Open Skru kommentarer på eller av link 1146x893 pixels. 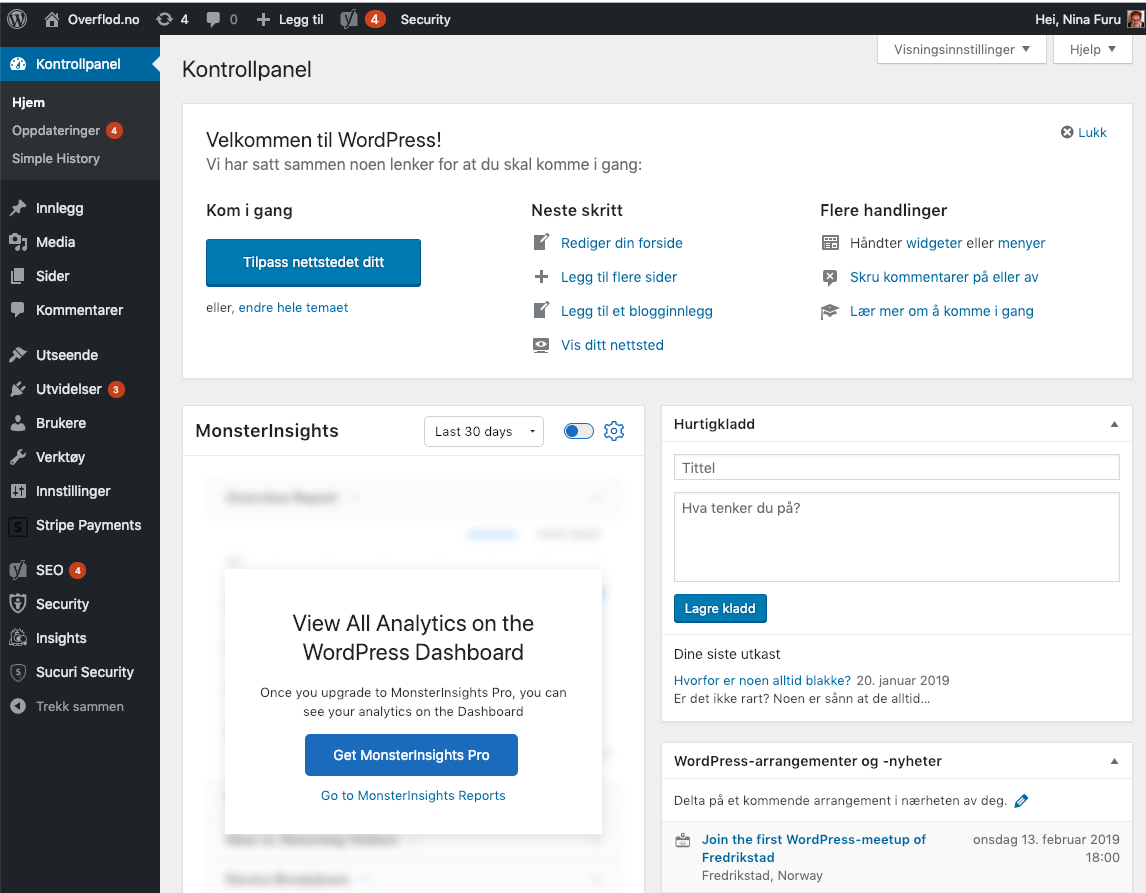point(944,277)
